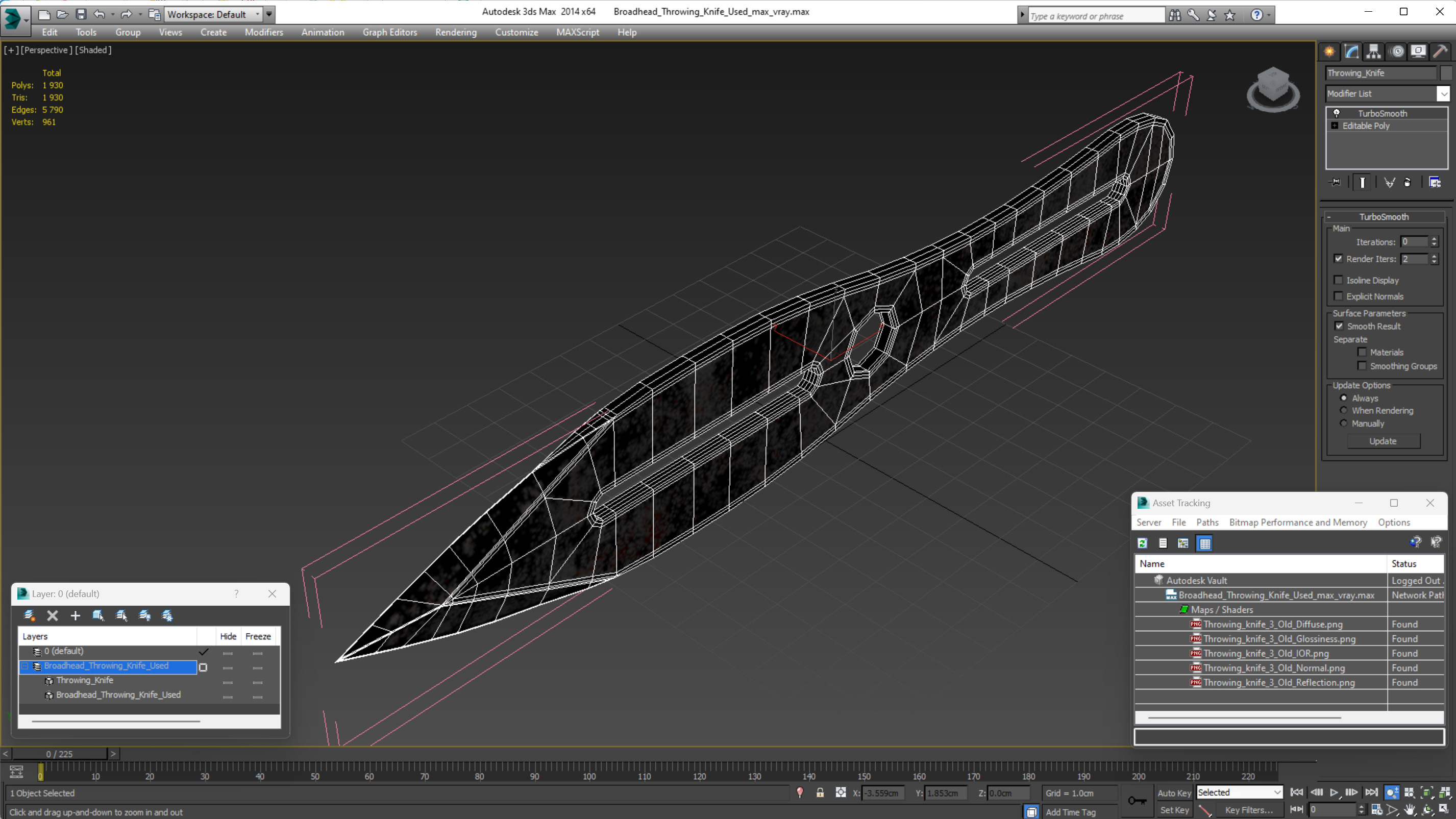Select the When Rendering update option
1456x819 pixels.
pyautogui.click(x=1344, y=410)
